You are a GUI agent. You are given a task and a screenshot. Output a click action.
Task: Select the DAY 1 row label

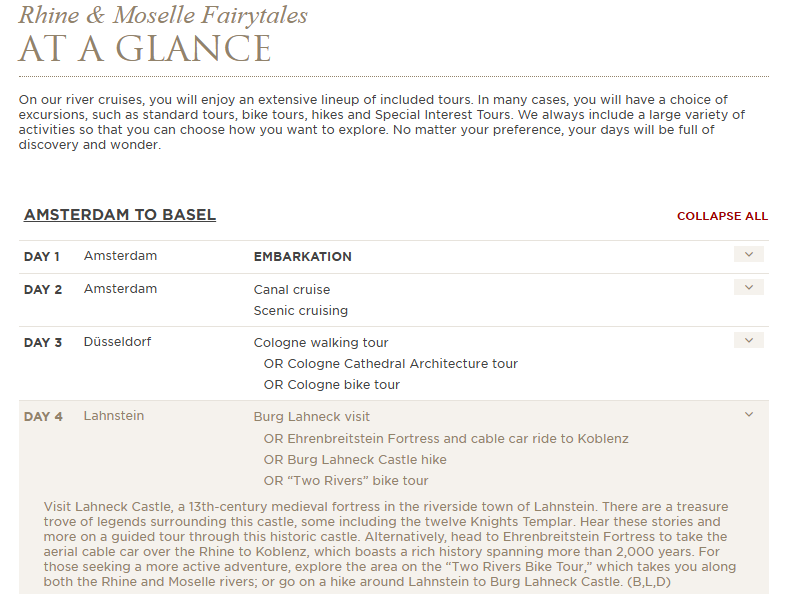click(x=42, y=257)
